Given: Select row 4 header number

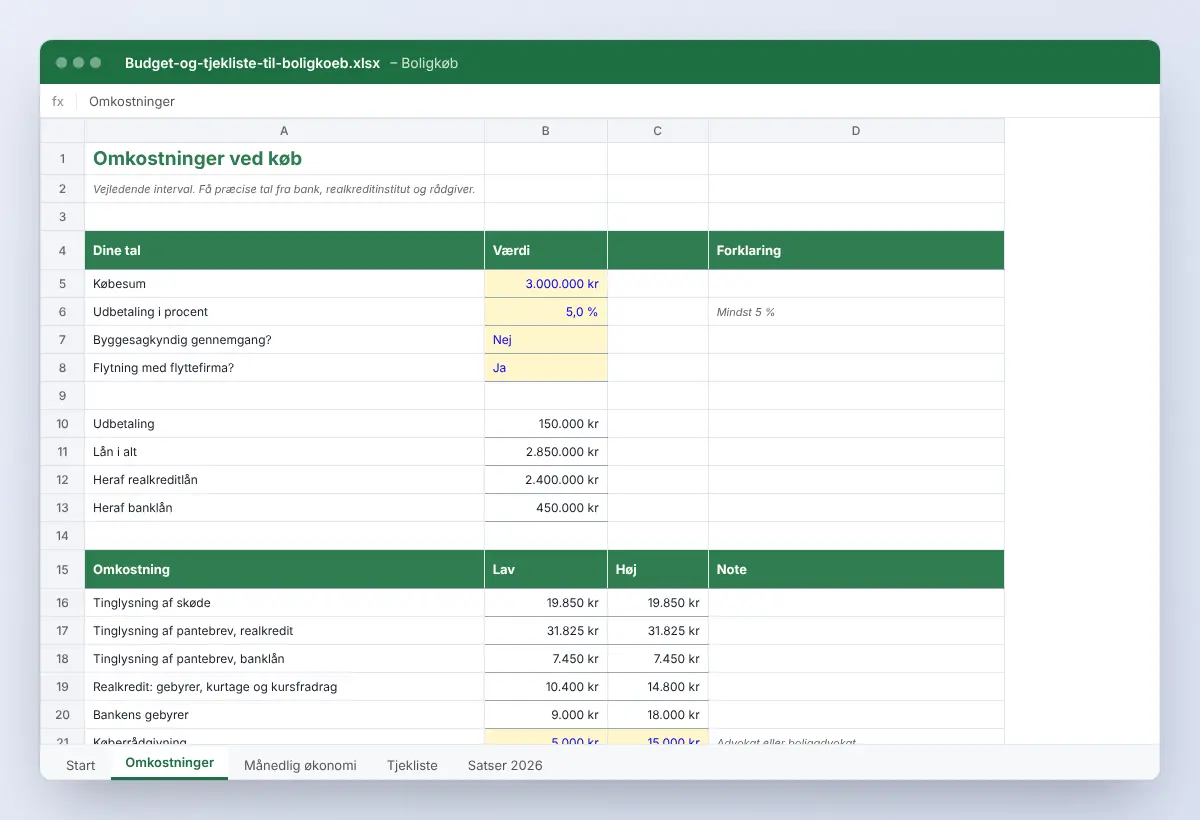Looking at the screenshot, I should pos(62,251).
